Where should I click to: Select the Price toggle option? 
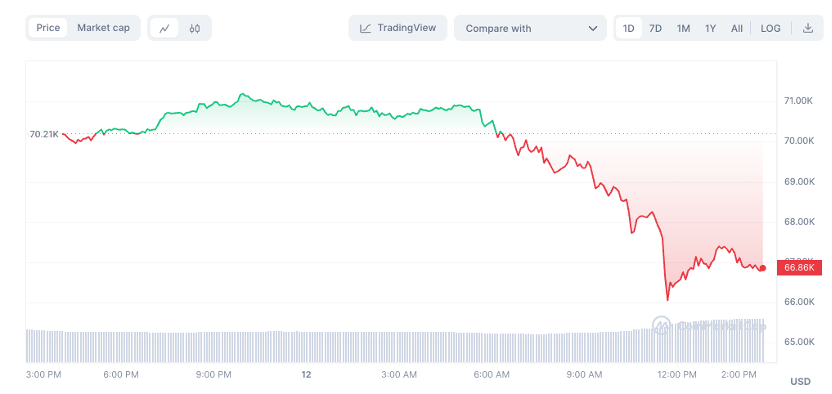[48, 28]
